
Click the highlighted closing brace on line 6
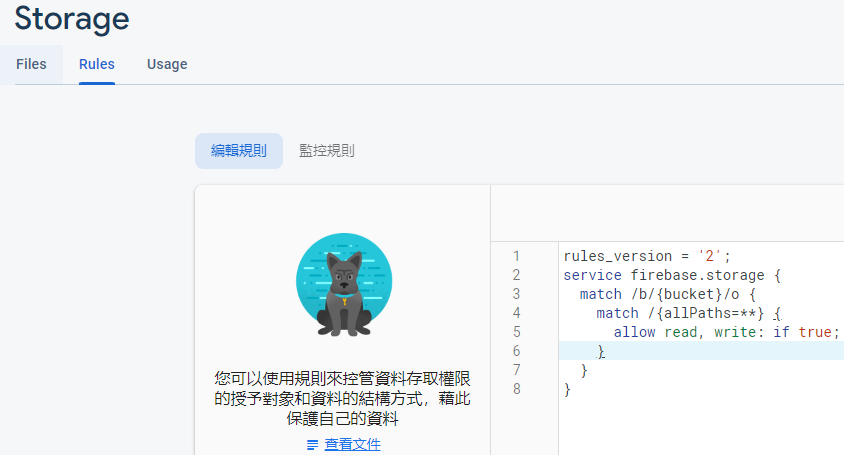point(601,352)
